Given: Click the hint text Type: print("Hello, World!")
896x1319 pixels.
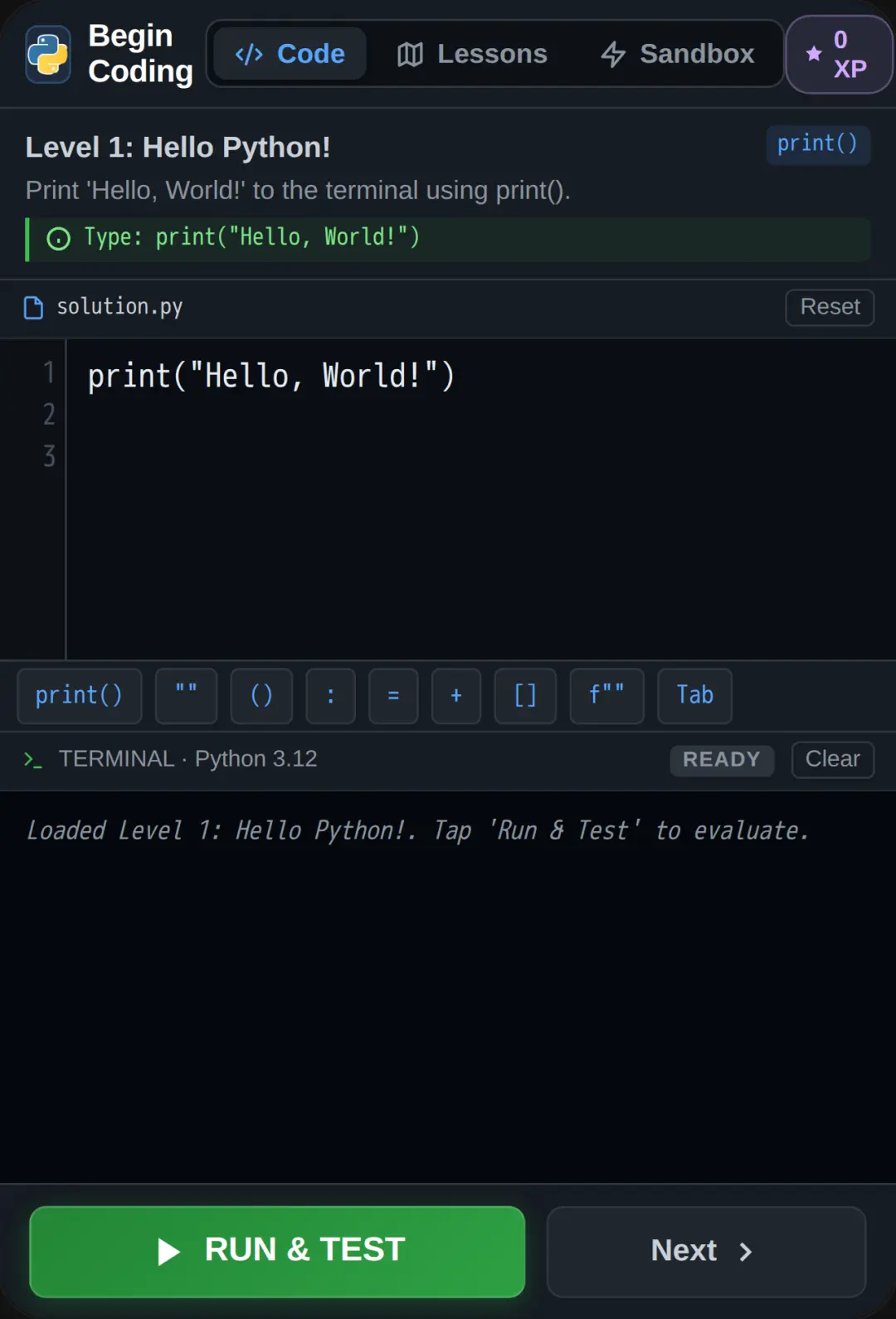Looking at the screenshot, I should (251, 237).
